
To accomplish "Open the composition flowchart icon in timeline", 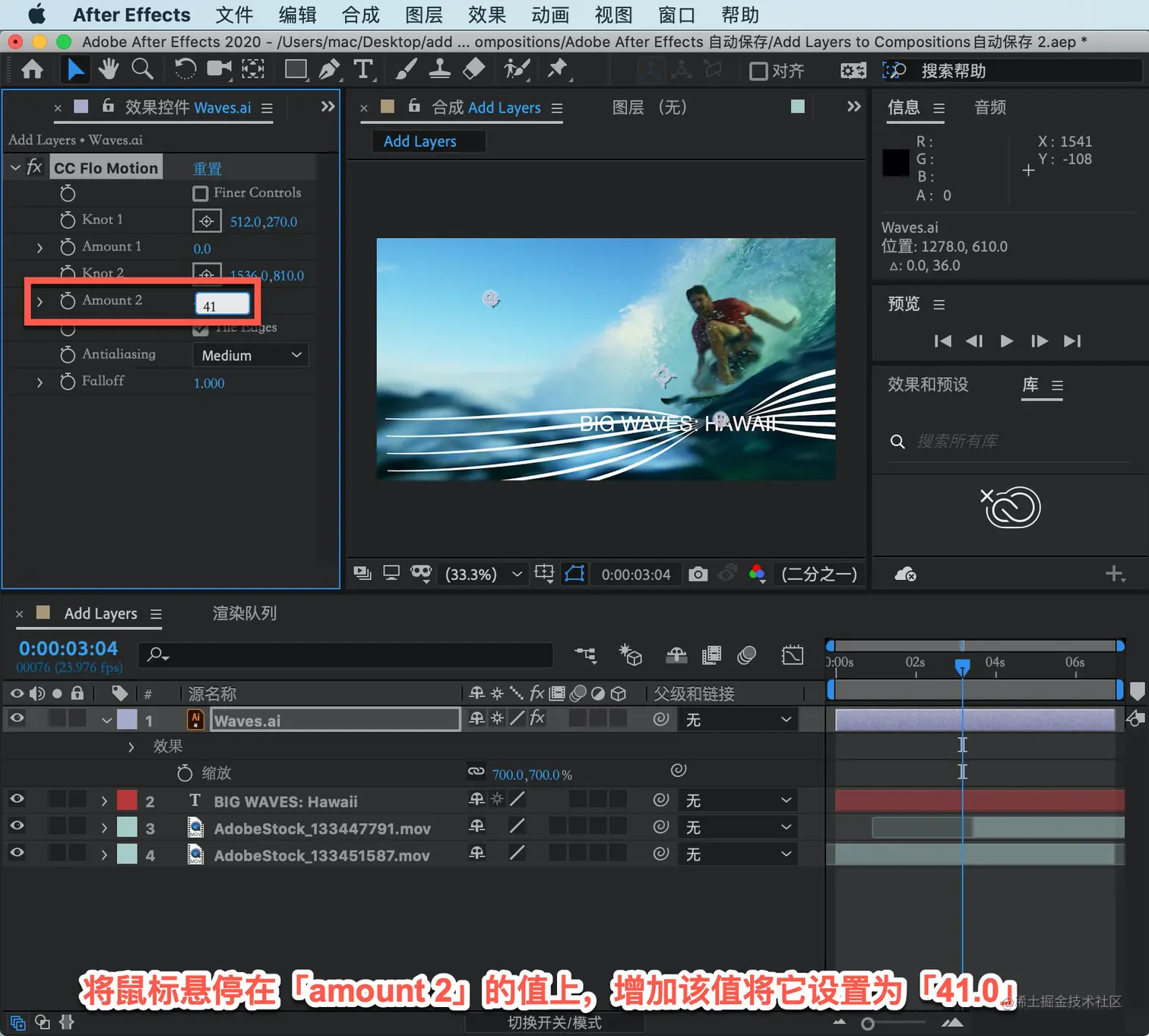I will point(586,654).
